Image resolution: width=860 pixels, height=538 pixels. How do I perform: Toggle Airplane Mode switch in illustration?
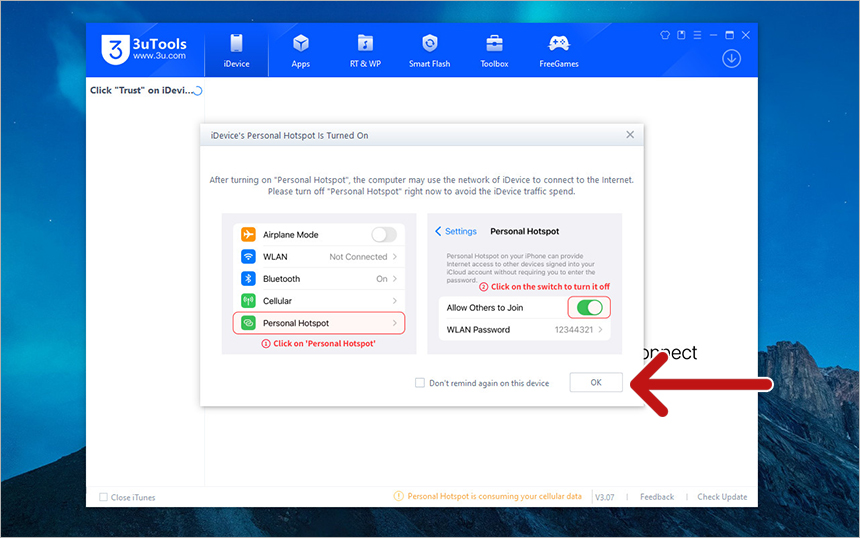coord(384,235)
